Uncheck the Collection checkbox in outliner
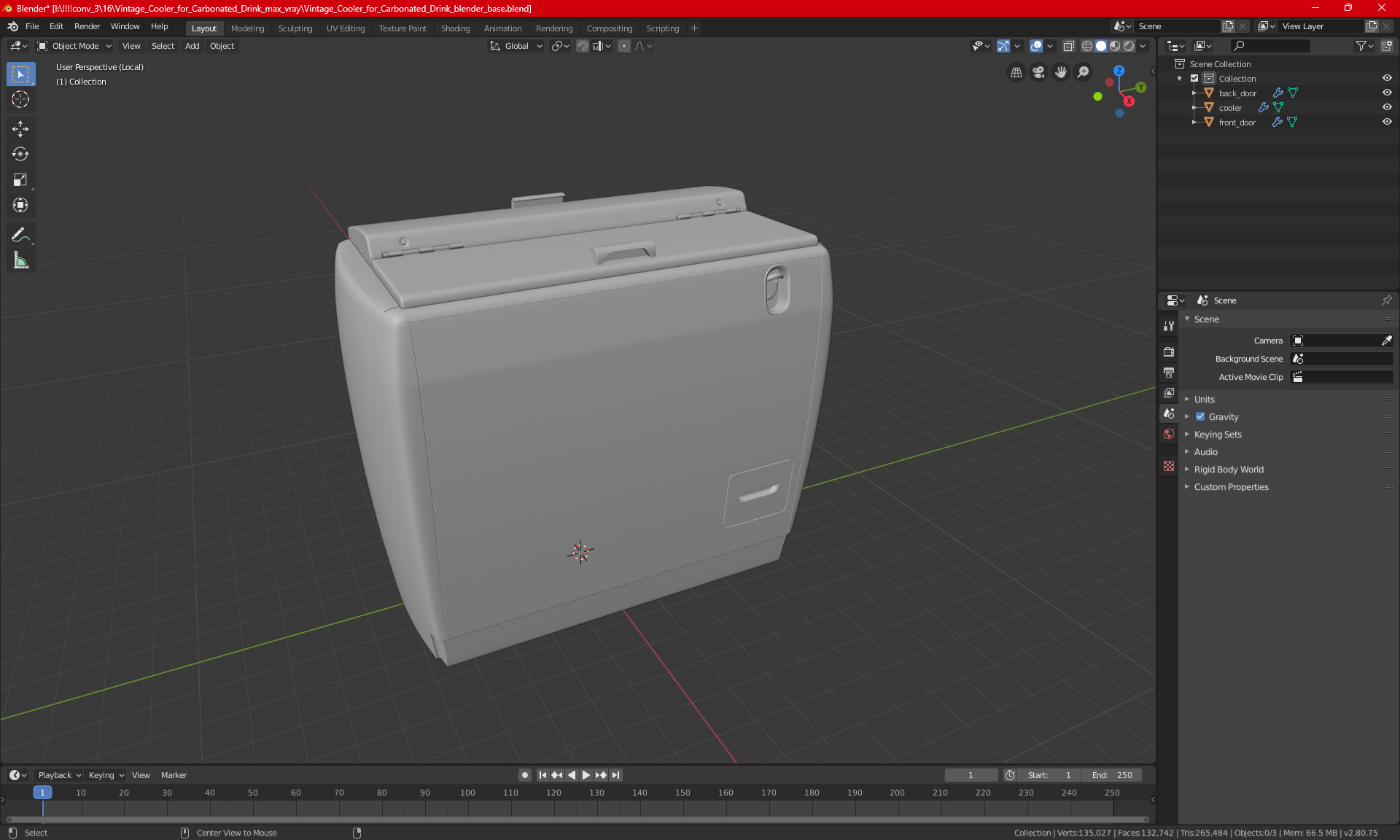Image resolution: width=1400 pixels, height=840 pixels. click(x=1194, y=78)
